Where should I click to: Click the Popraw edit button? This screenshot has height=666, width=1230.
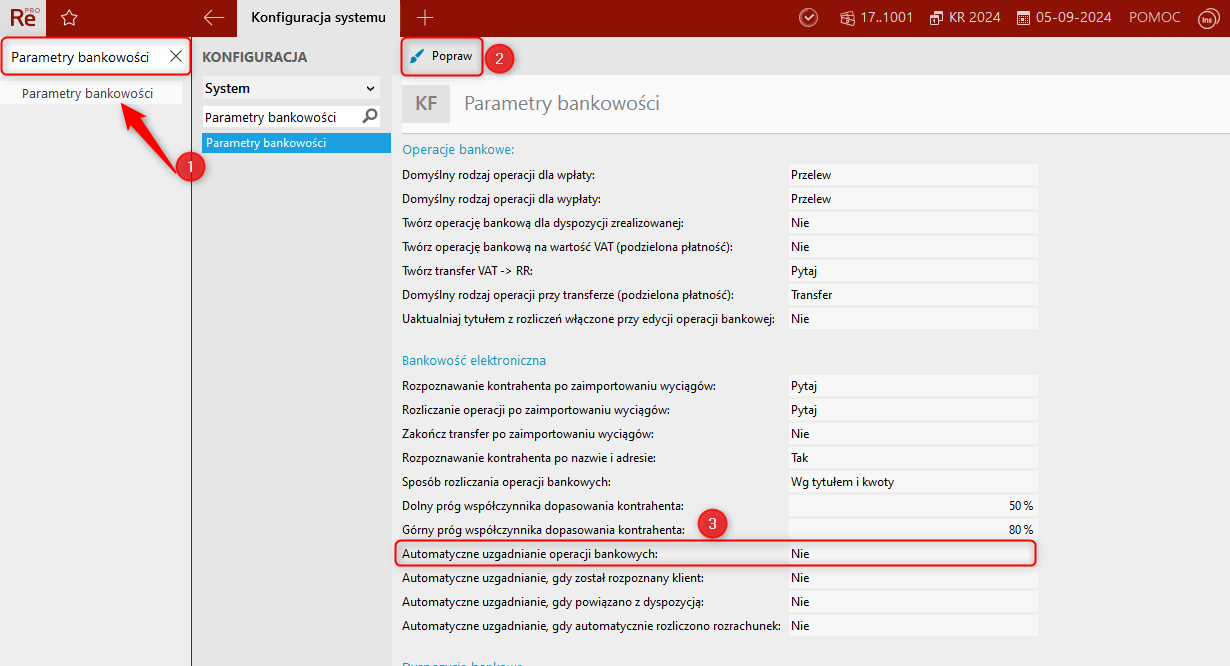441,56
